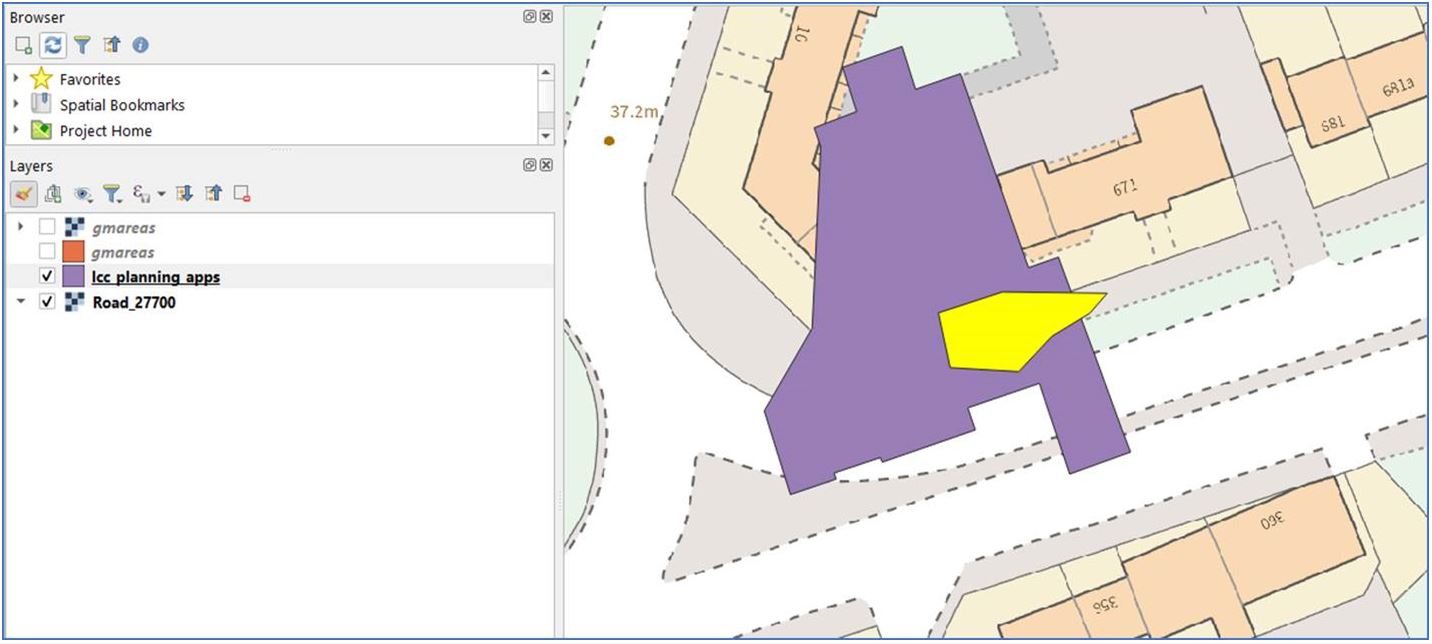Collapse all layers using Collapse All icon
The width and height of the screenshot is (1432, 644).
[x=214, y=195]
